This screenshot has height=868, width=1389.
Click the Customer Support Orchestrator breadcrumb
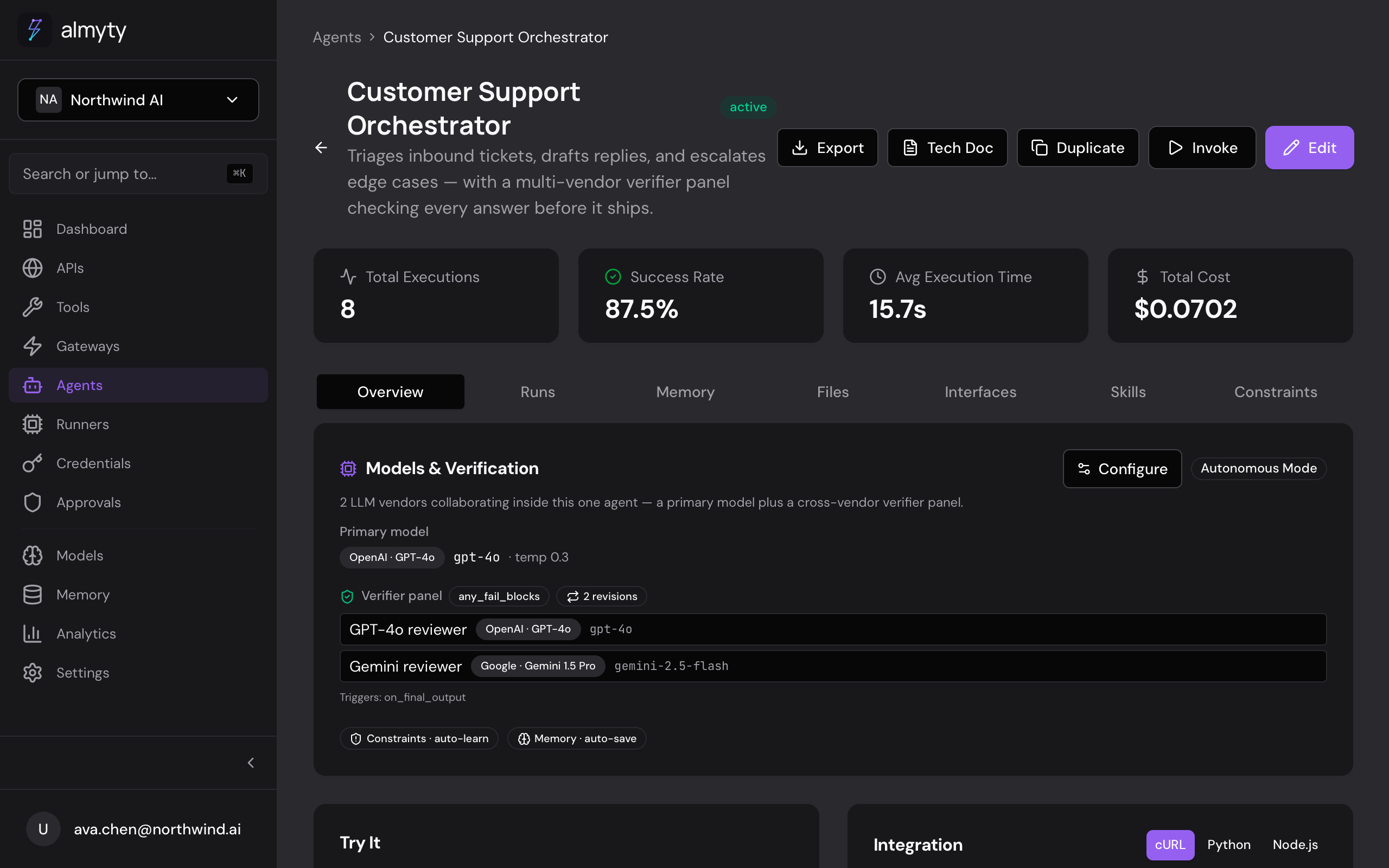click(x=495, y=37)
